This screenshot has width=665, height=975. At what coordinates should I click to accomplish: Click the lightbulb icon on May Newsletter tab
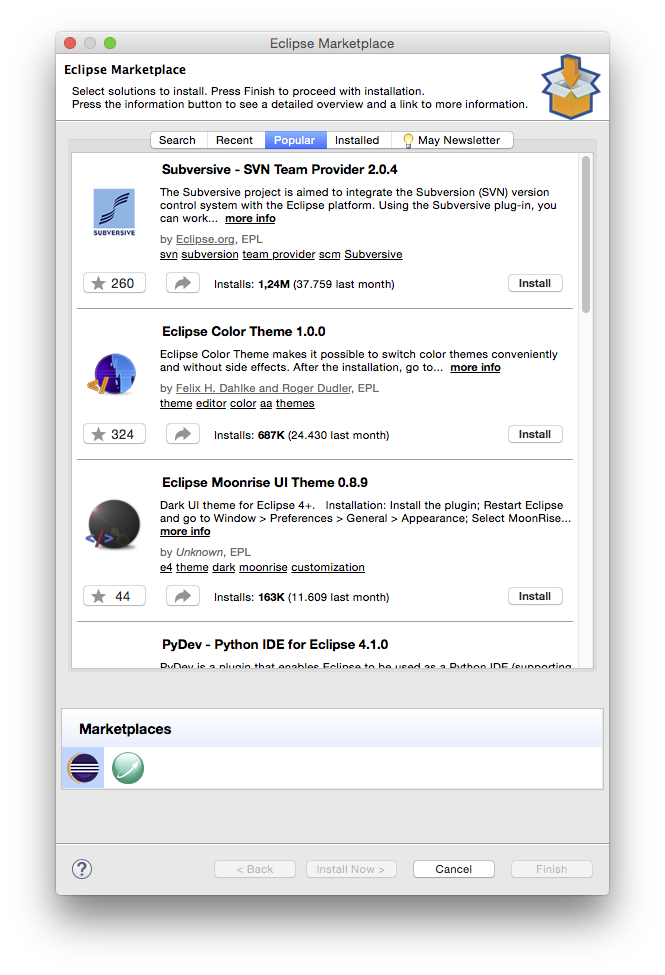pos(408,141)
